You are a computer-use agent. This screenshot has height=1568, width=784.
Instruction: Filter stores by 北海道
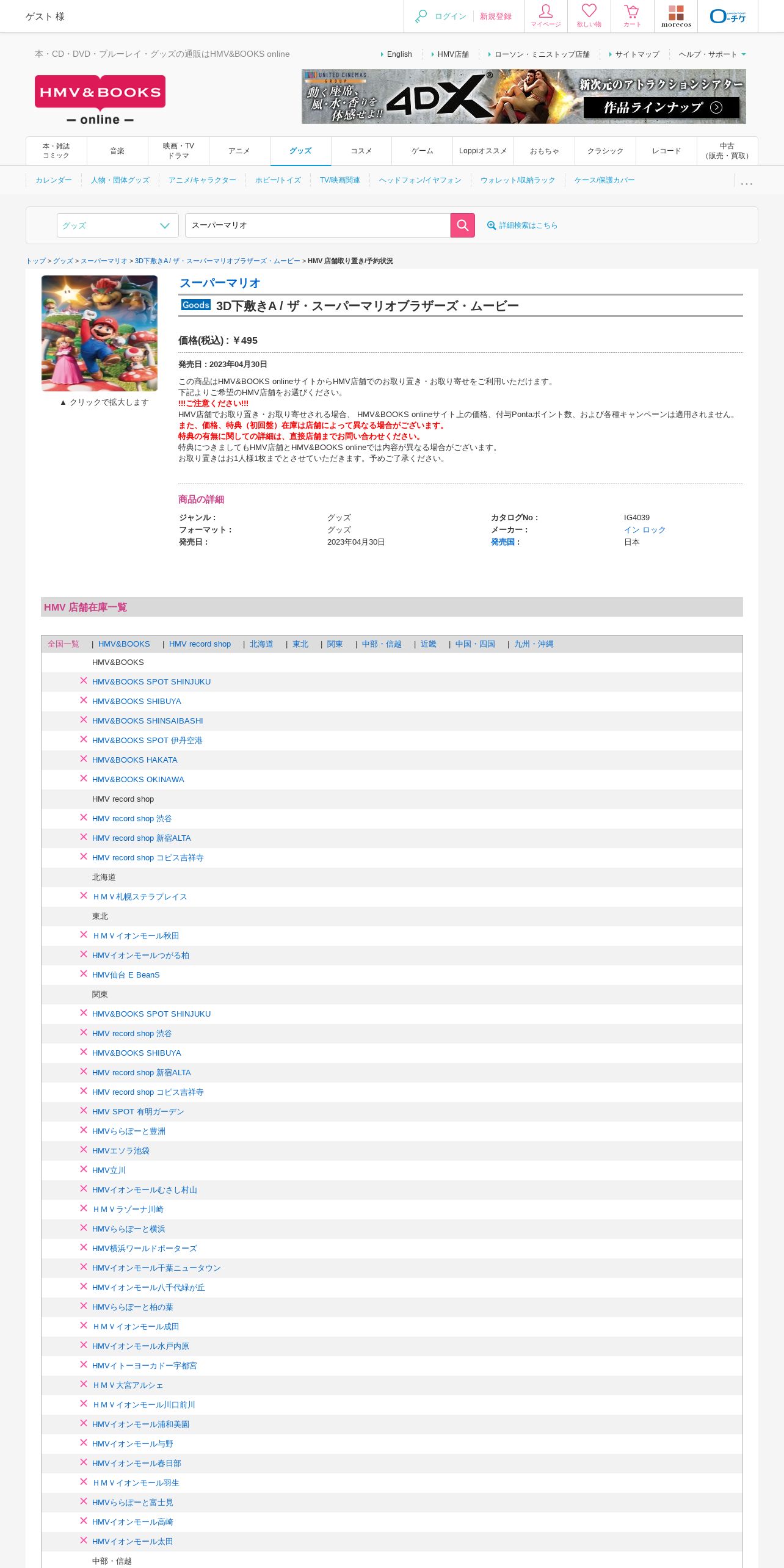[x=261, y=644]
